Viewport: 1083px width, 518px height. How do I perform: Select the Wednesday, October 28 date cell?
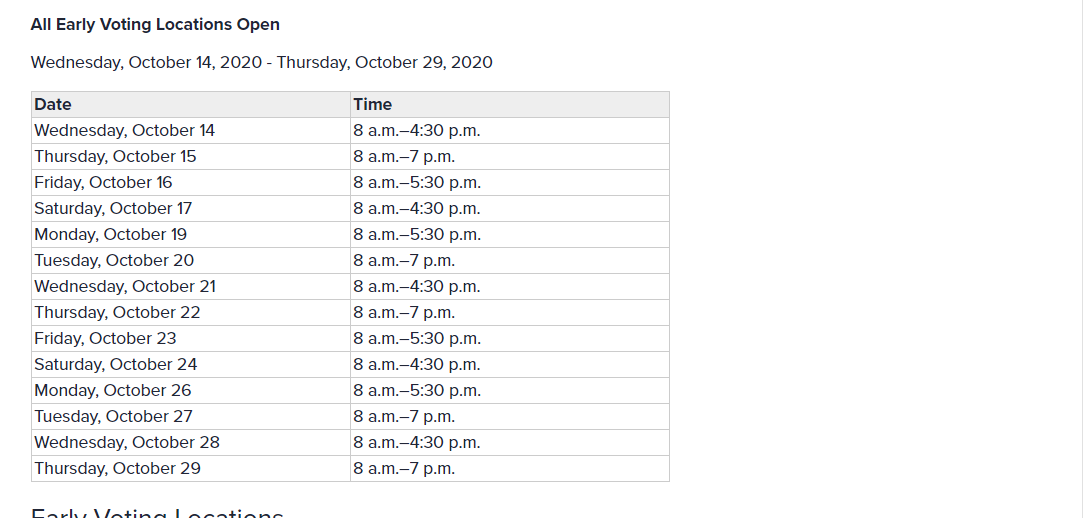tap(191, 443)
